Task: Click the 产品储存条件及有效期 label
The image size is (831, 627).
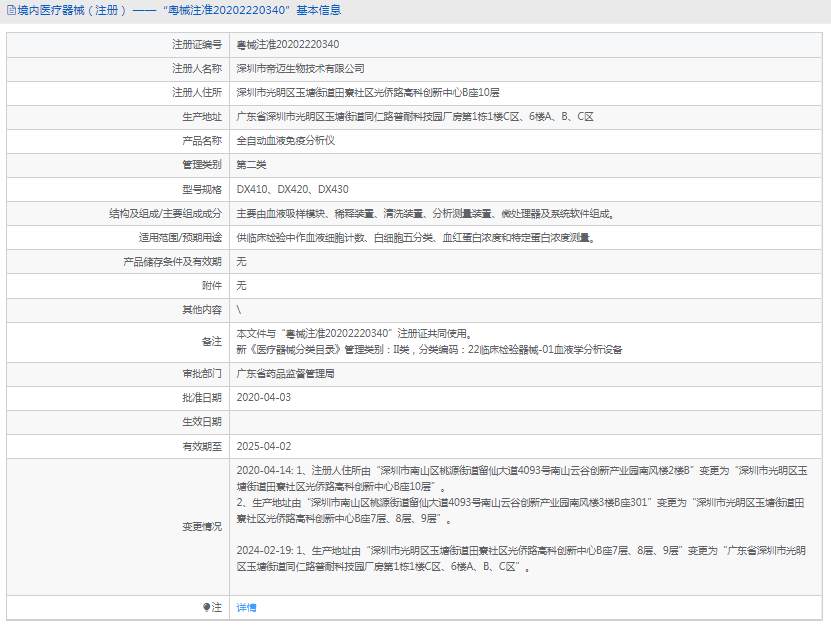Action: tap(172, 262)
